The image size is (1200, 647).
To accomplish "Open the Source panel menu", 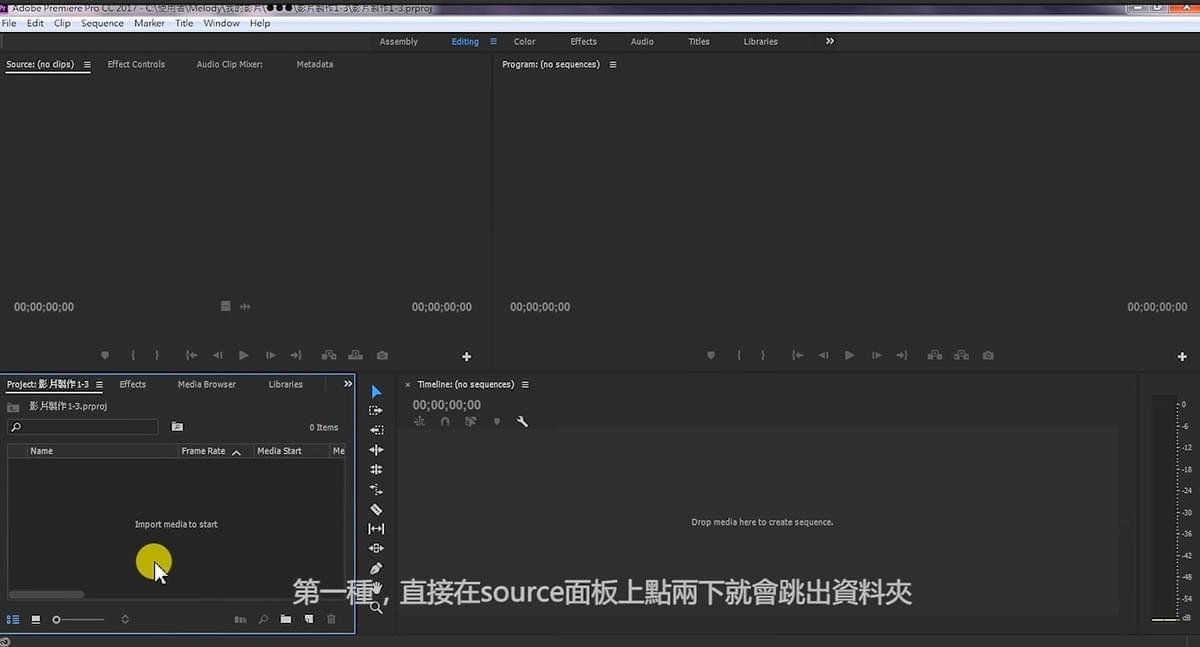I will [87, 65].
